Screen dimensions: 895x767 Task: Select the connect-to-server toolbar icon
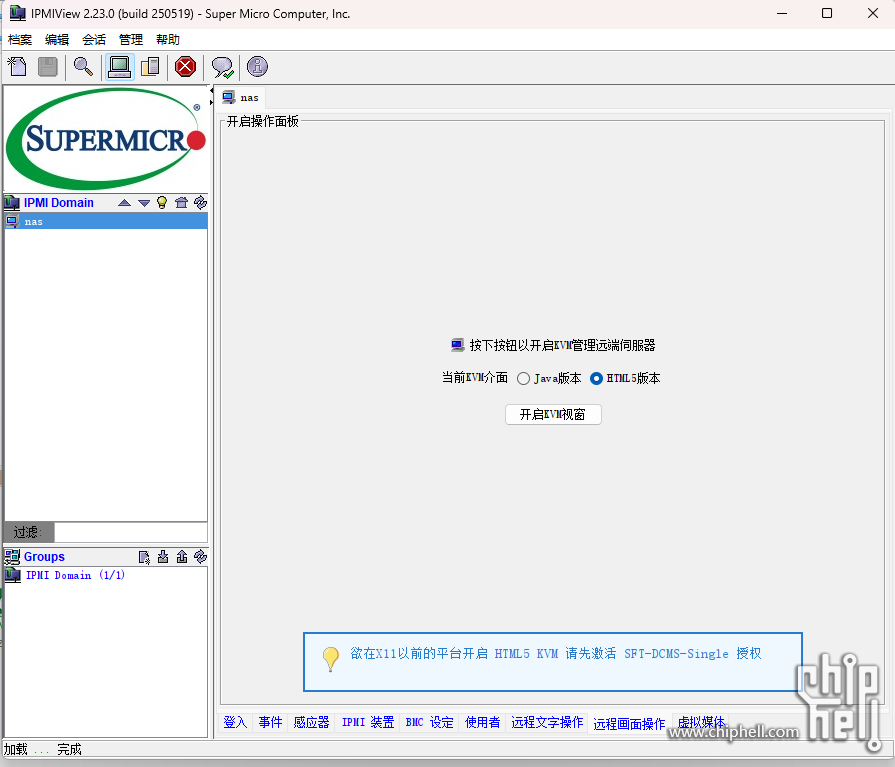119,67
